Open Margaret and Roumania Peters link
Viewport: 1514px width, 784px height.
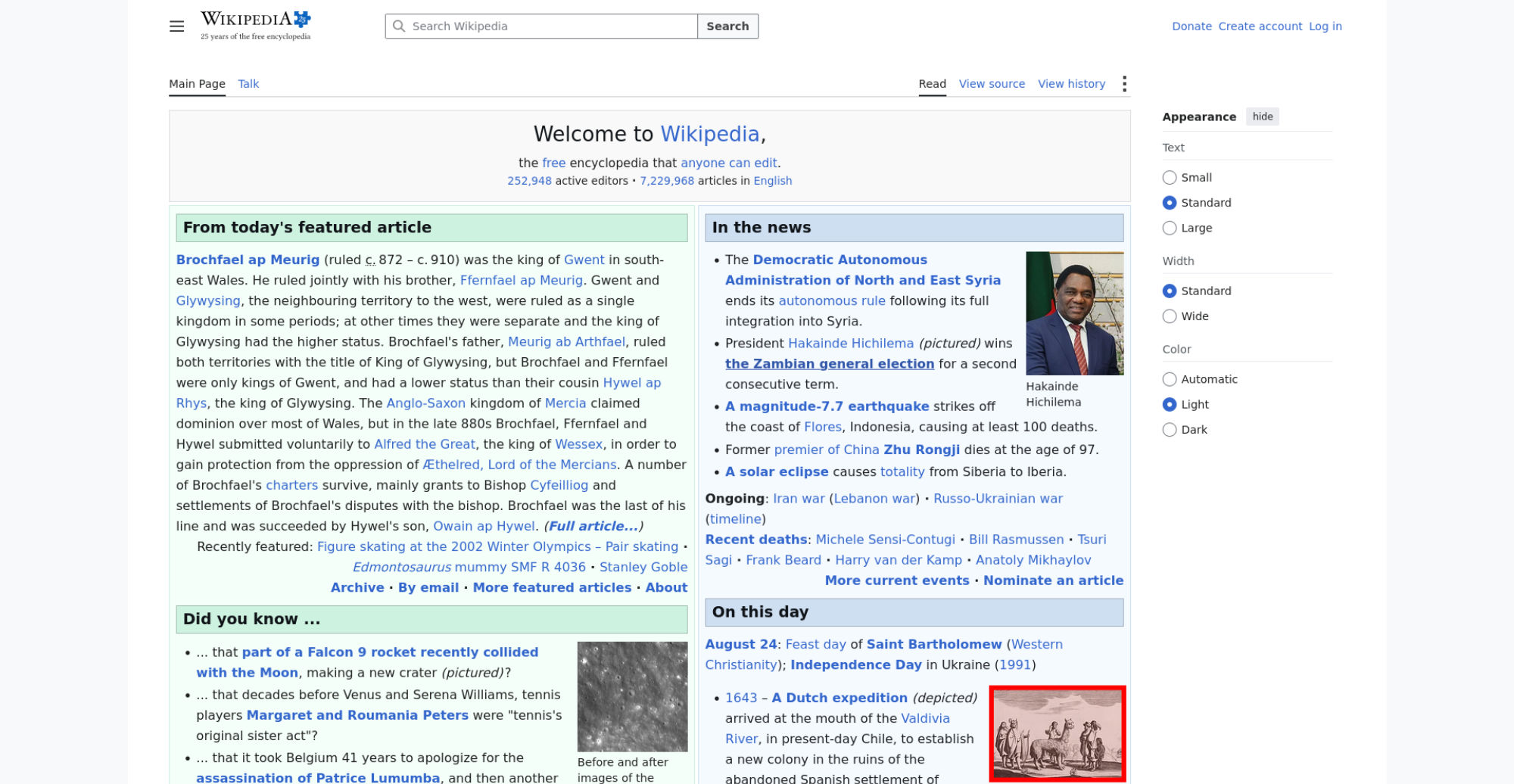(x=357, y=715)
